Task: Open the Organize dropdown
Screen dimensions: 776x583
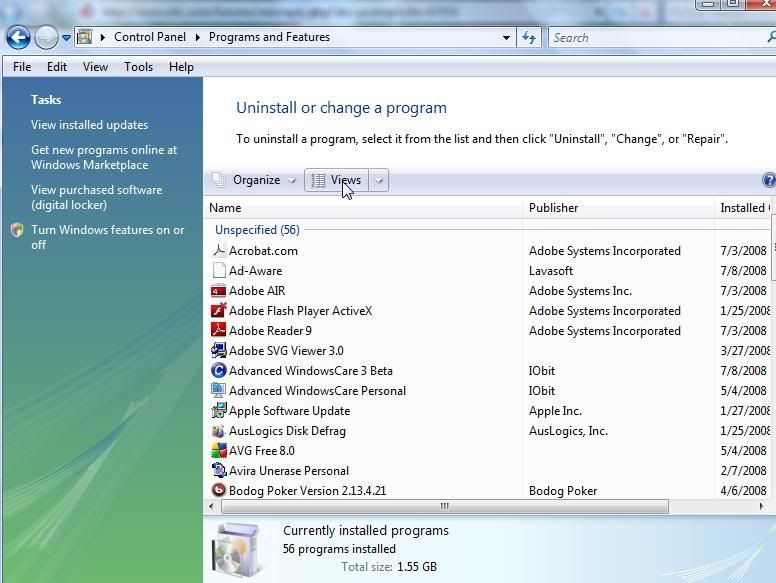Action: (264, 180)
